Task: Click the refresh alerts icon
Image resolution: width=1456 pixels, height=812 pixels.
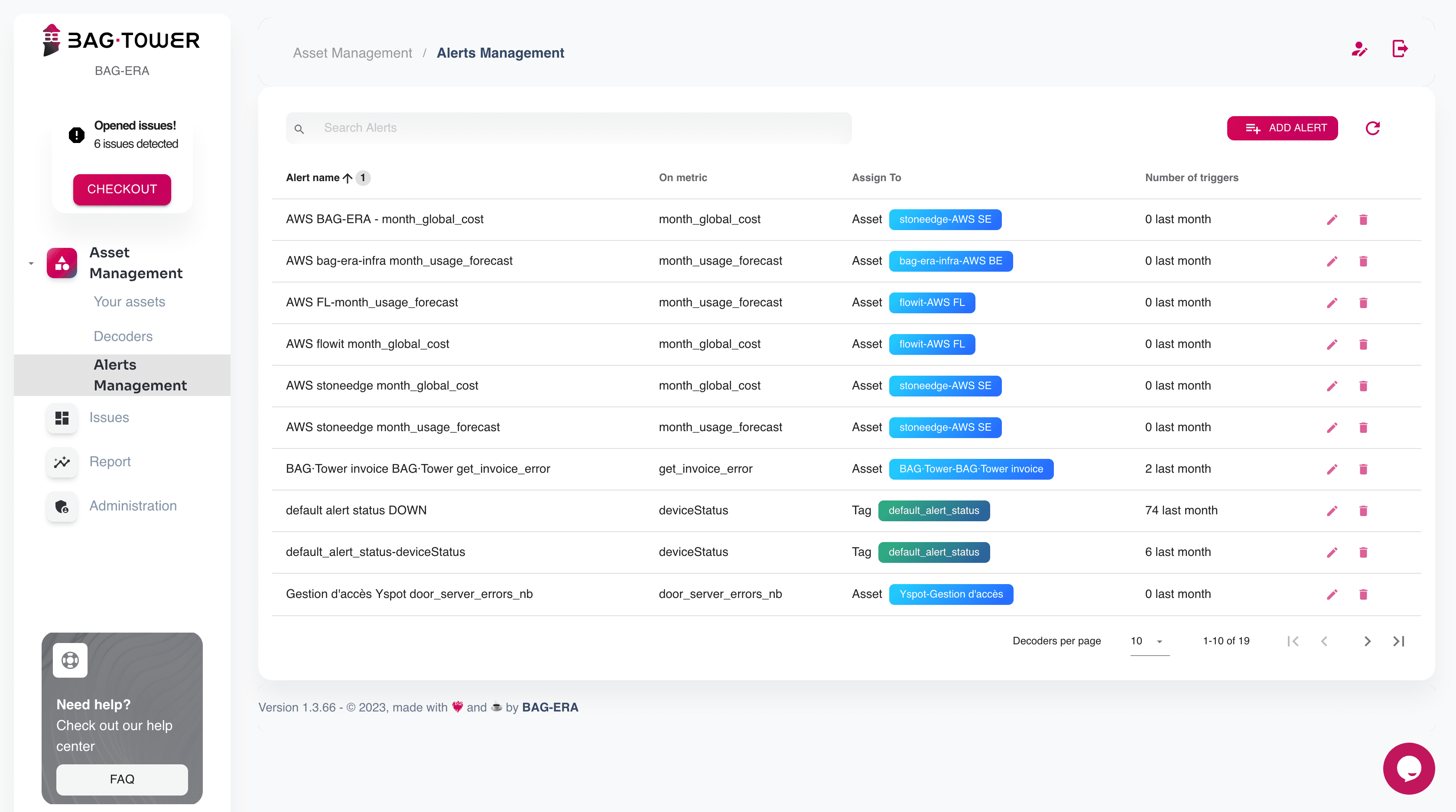Action: coord(1372,128)
